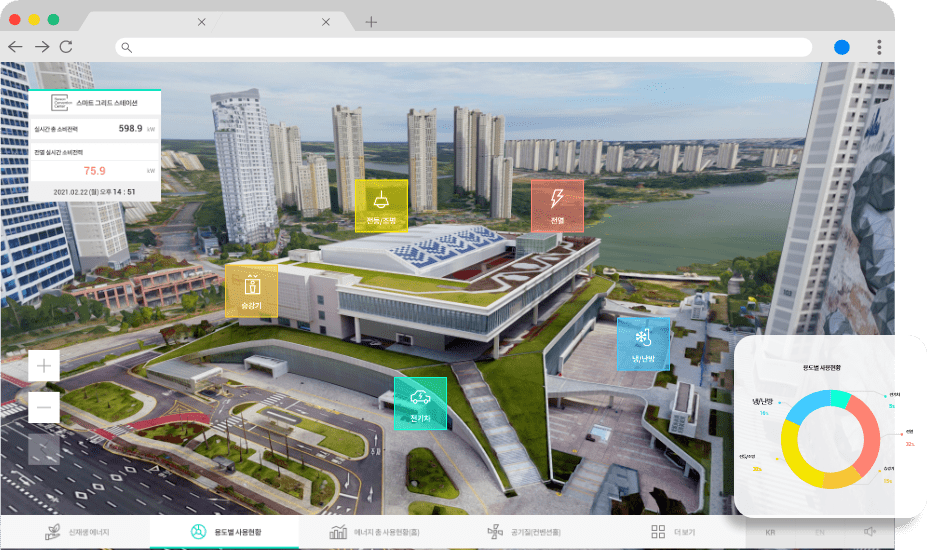Image resolution: width=929 pixels, height=550 pixels.
Task: Click the faded arrow button below zoom controls
Action: (44, 449)
